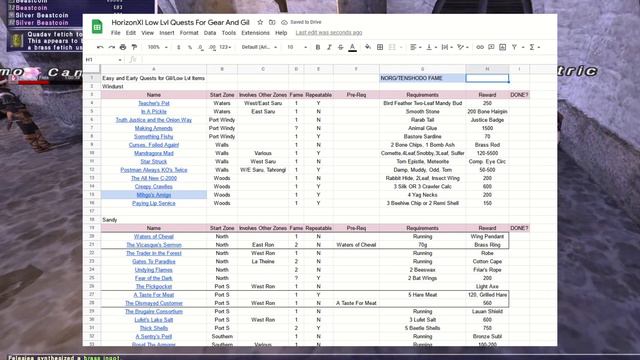
Task: Click the Google Sheets home icon
Action: (x=97, y=27)
